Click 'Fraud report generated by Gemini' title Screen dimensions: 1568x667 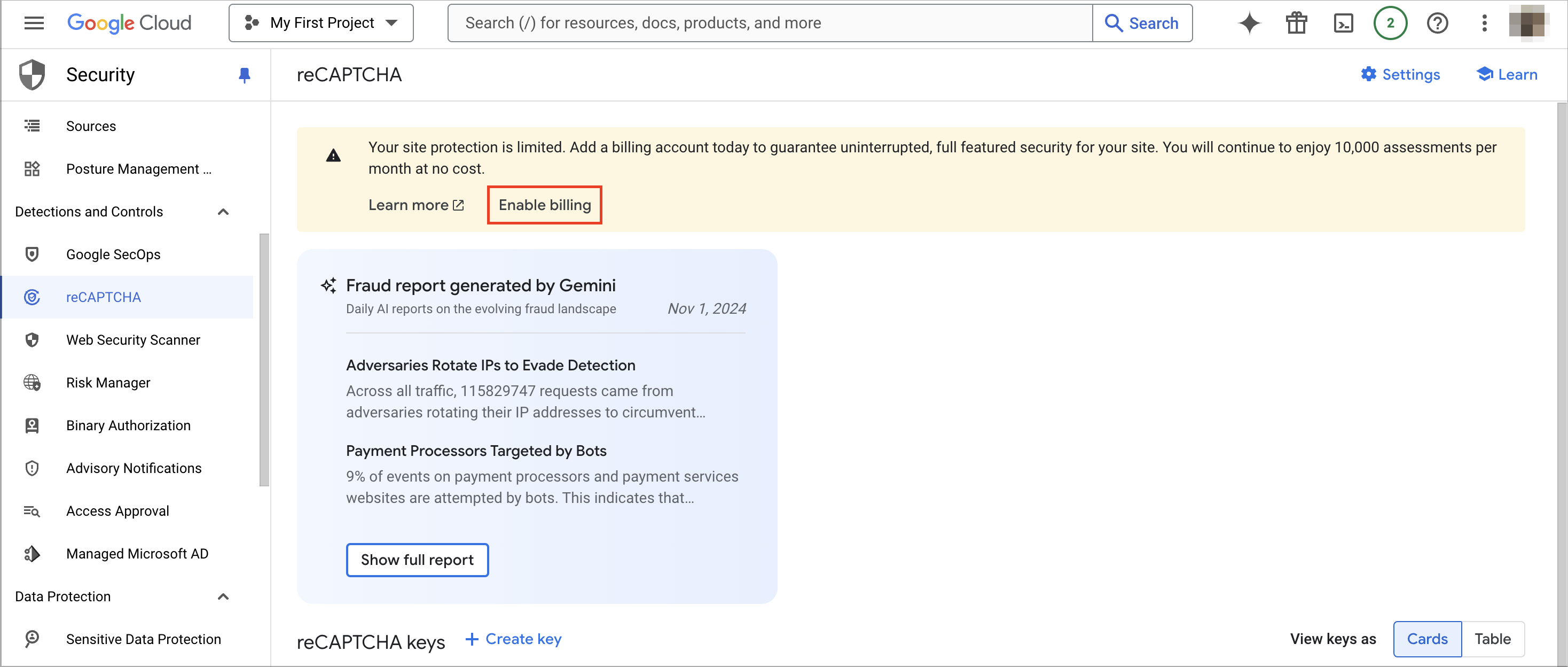(481, 285)
